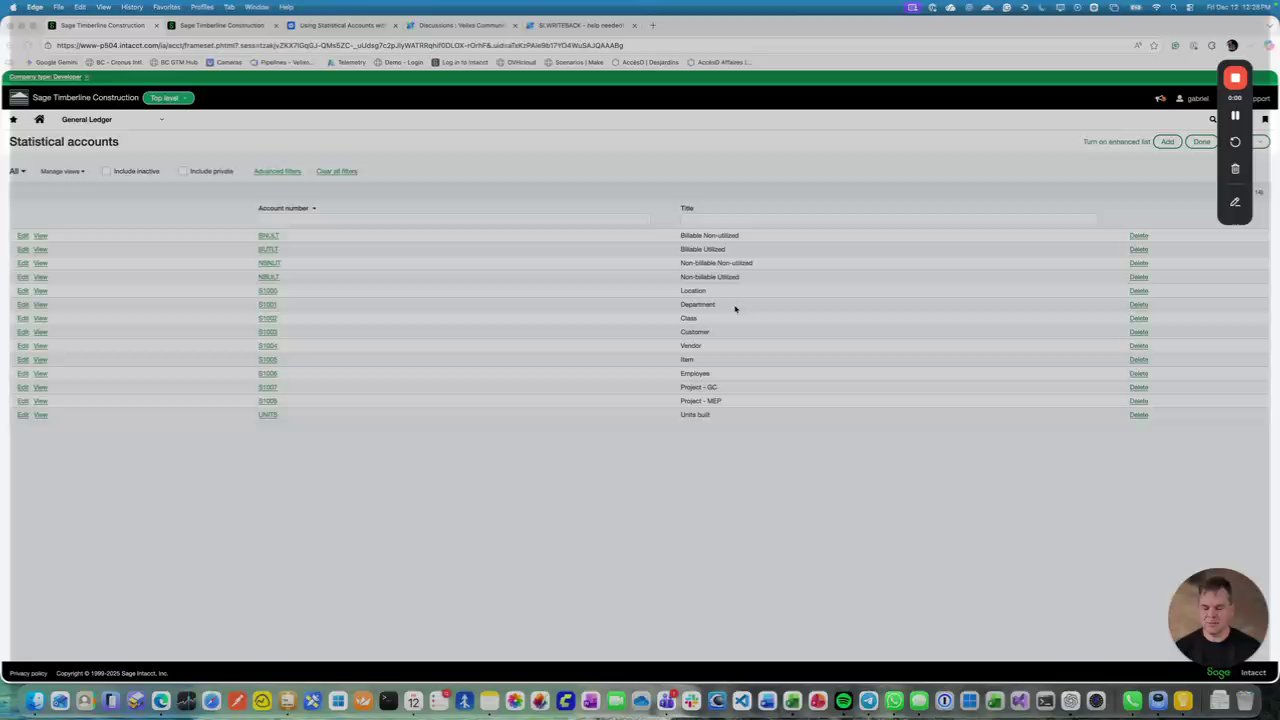Click the Account number filter input field
Screen dimensions: 1280x720
(453, 220)
